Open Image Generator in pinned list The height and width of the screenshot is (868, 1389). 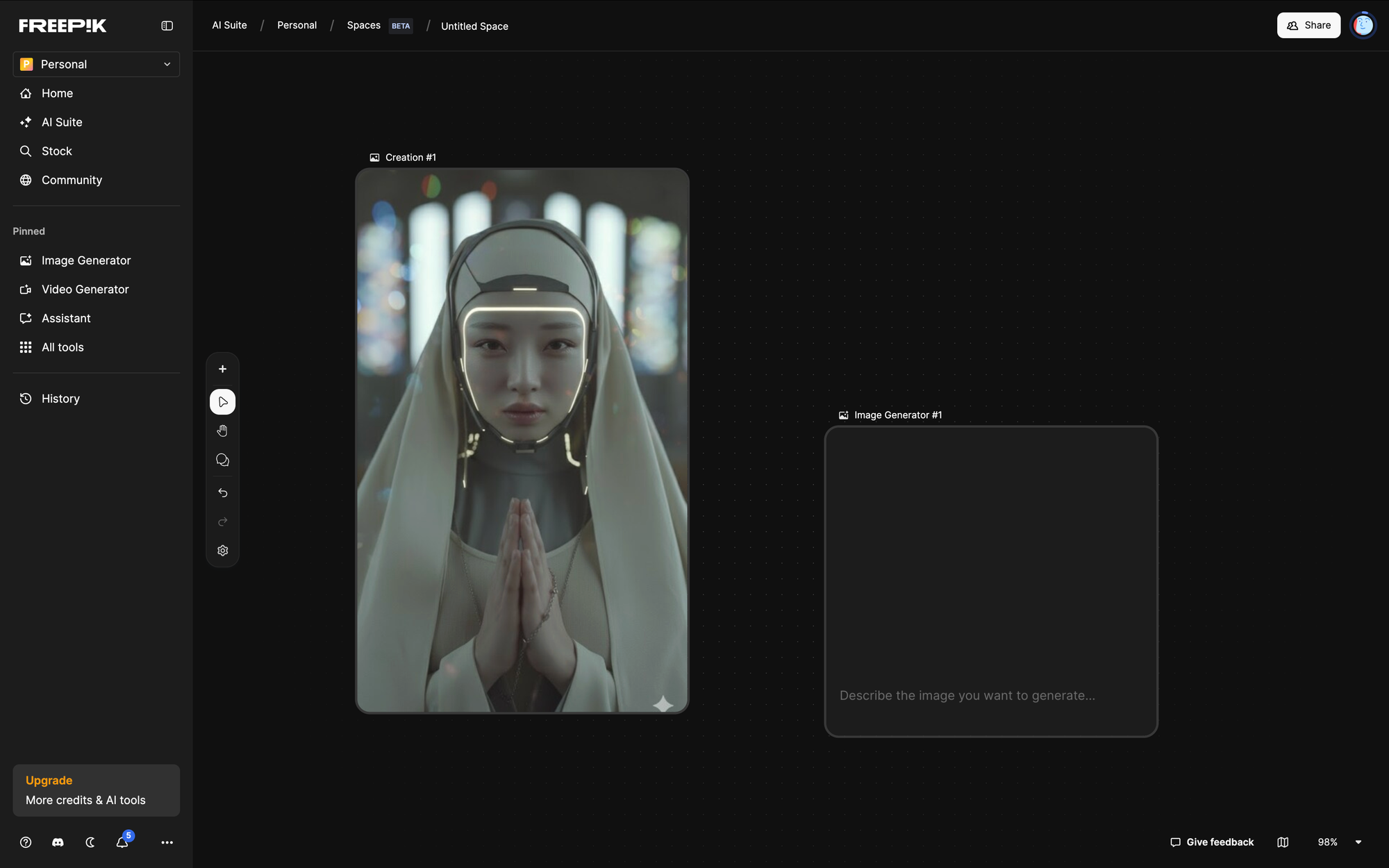point(85,260)
